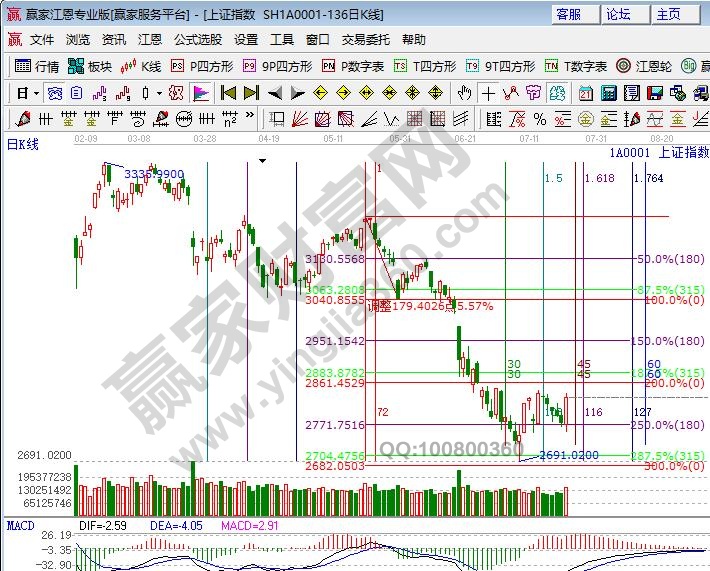Open the T数字表 number table tool
The height and width of the screenshot is (571, 710).
[x=576, y=66]
